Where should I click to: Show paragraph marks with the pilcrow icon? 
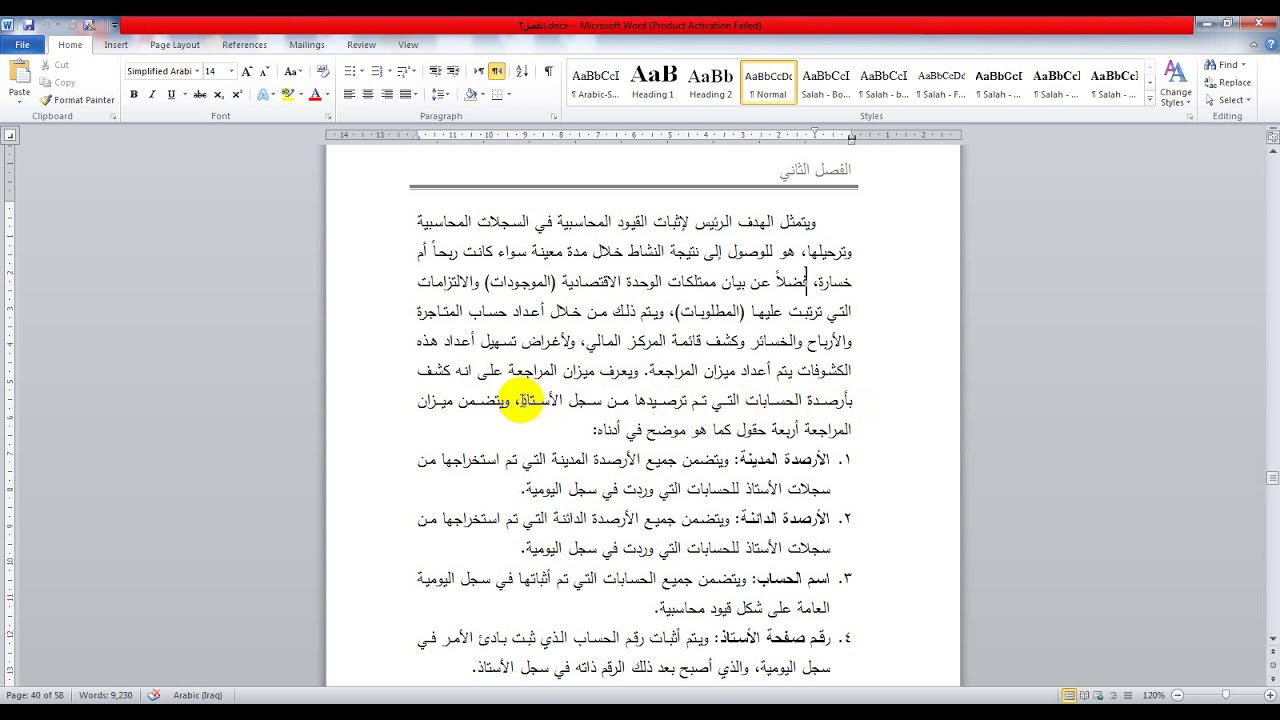(x=548, y=71)
